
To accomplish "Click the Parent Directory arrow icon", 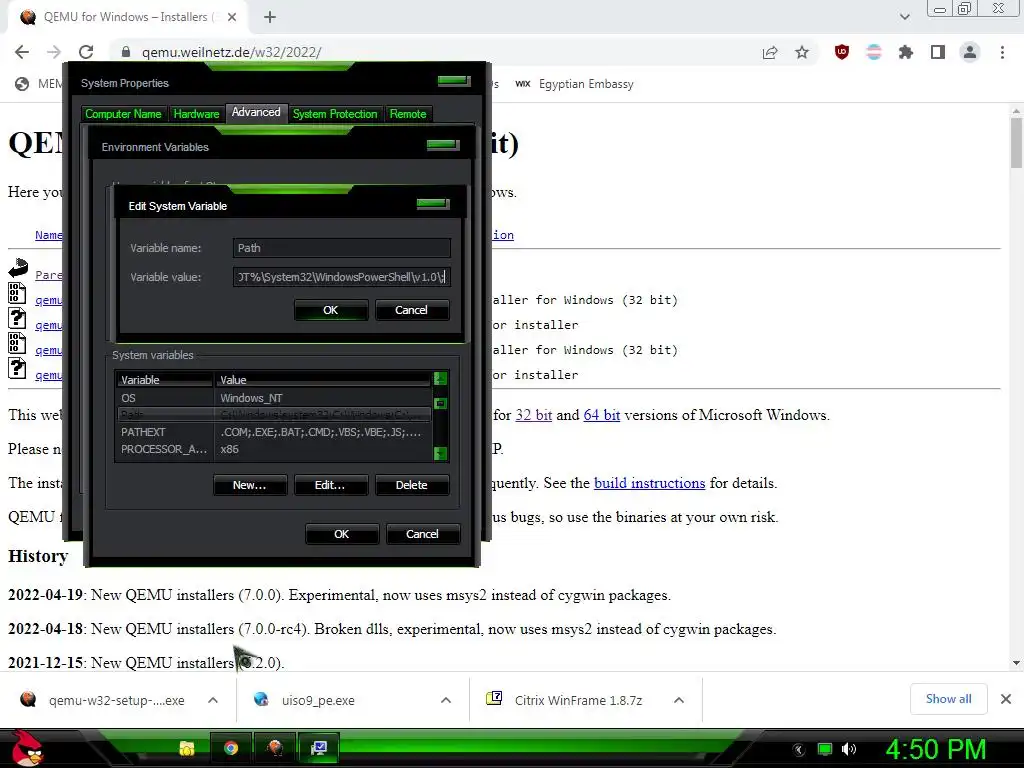I will (x=18, y=268).
